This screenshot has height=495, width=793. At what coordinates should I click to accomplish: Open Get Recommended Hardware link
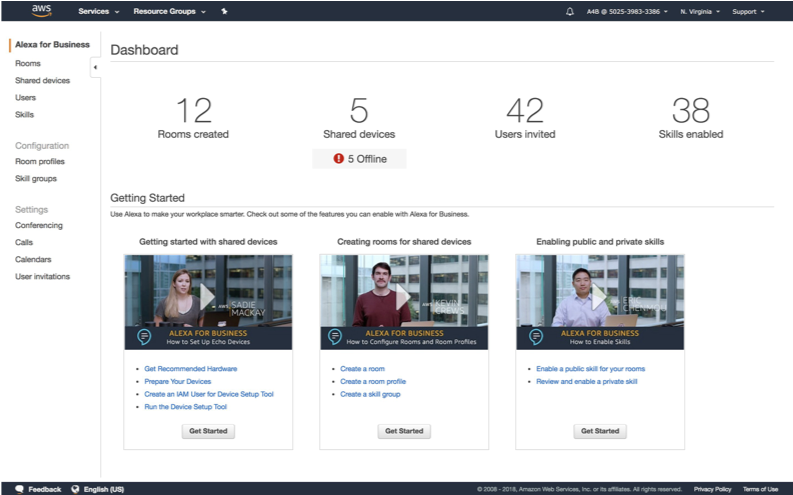click(x=191, y=369)
